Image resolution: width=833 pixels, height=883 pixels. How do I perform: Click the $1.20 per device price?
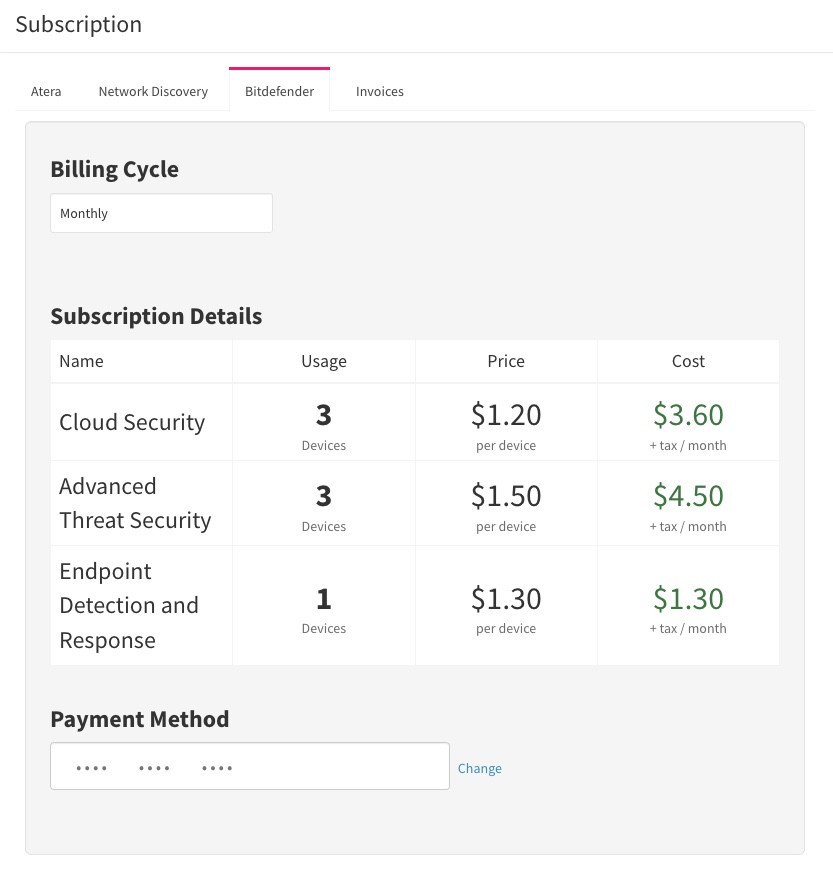tap(506, 414)
